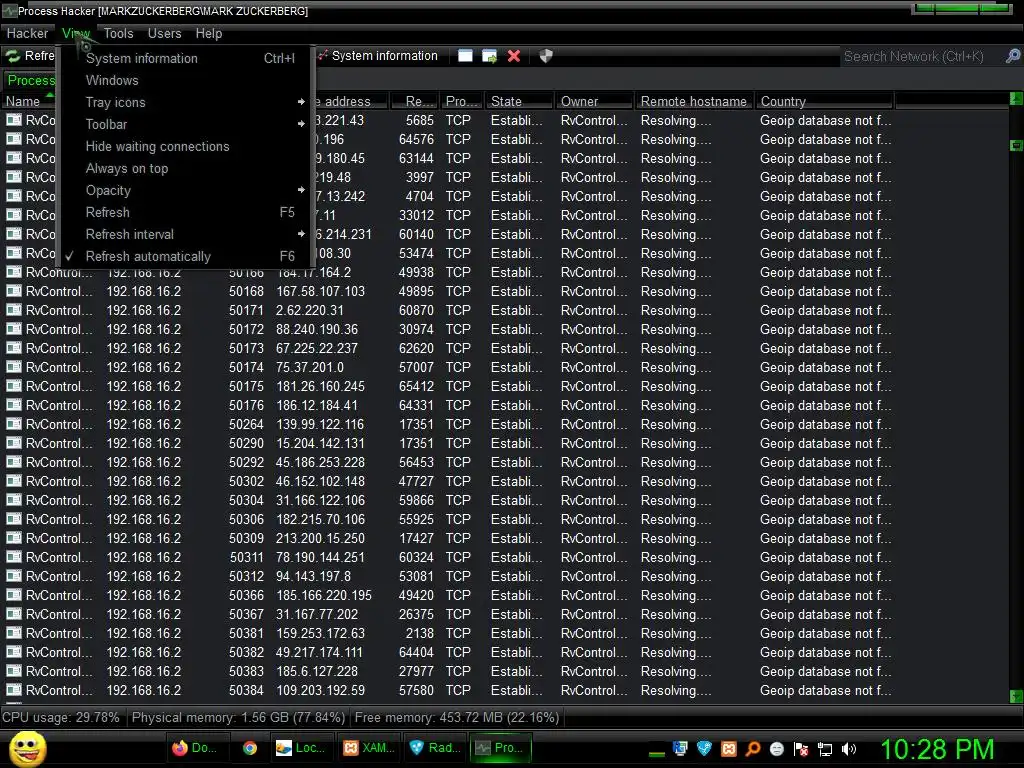Click Physical memory status bar entry
1024x768 pixels.
(x=238, y=717)
